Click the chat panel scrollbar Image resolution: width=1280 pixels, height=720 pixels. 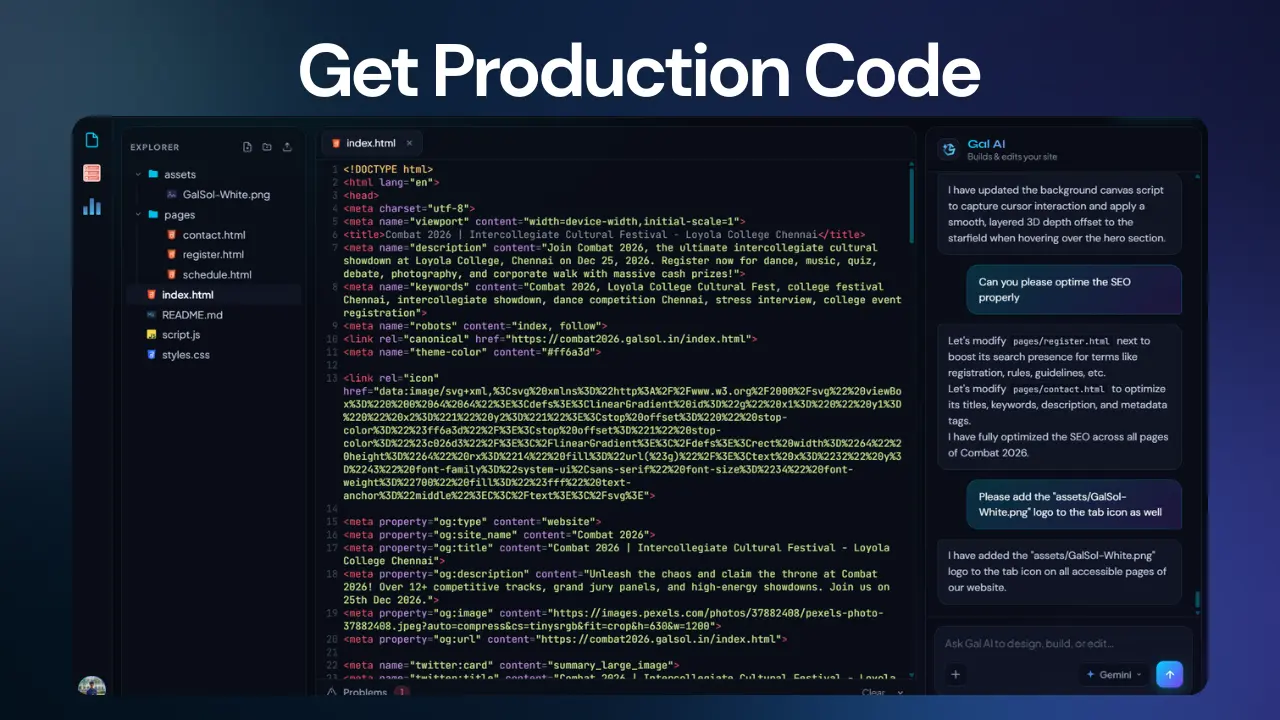click(1196, 600)
